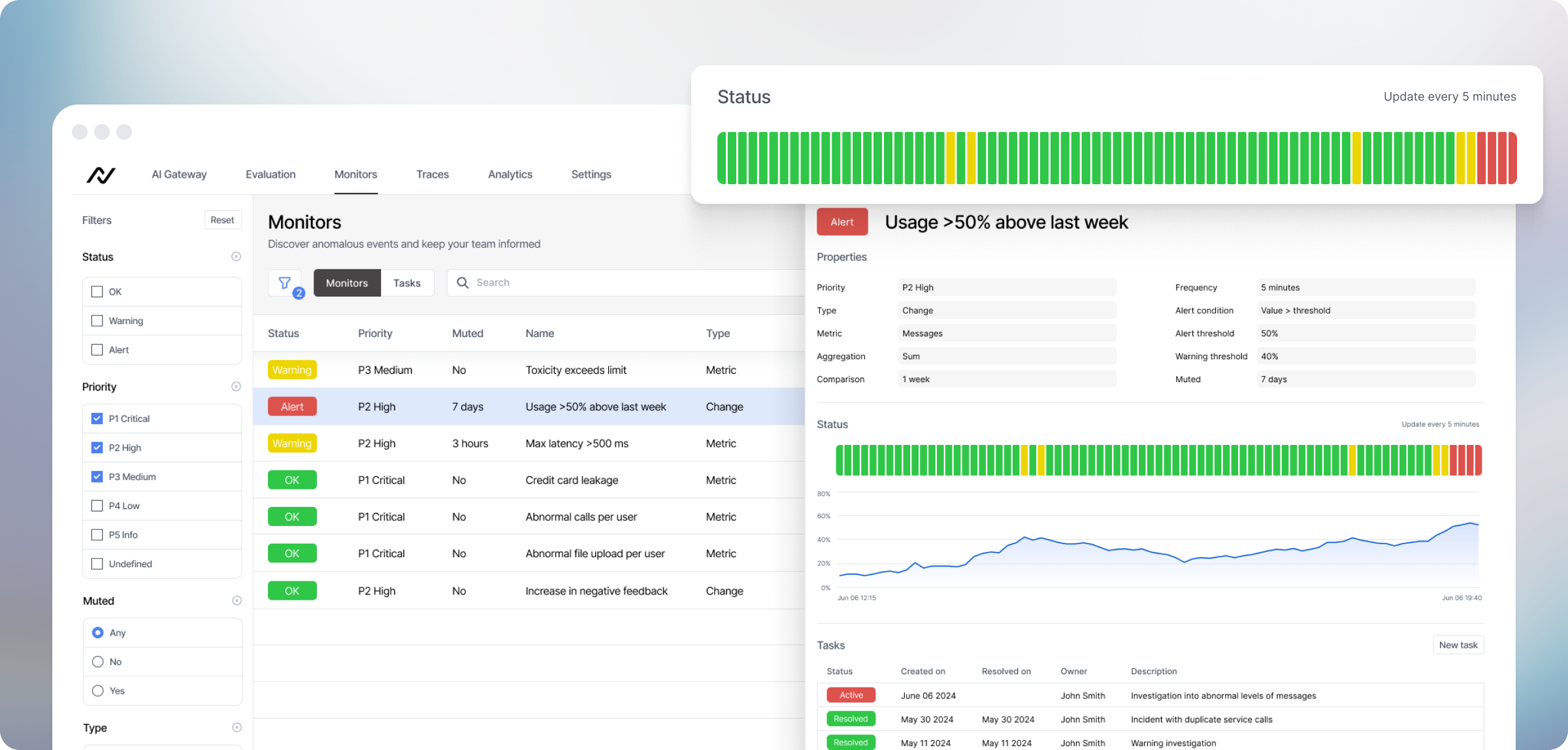Screen dimensions: 1568x750
Task: Go to the Traces tab
Action: 433,174
